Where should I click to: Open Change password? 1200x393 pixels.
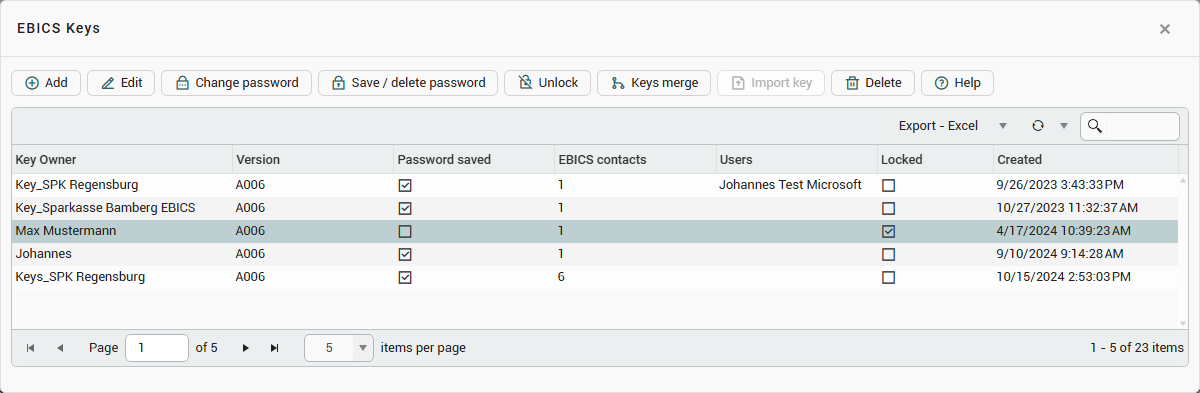click(236, 83)
